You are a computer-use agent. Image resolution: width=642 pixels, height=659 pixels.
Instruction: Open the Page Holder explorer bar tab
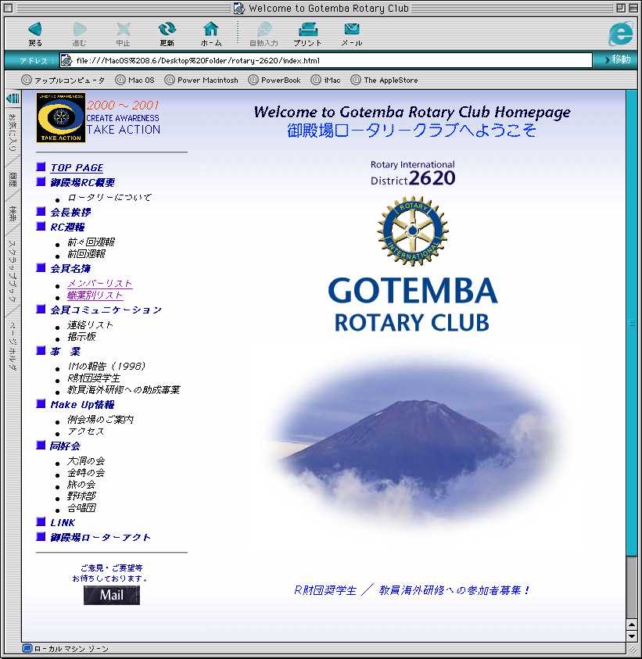13,345
